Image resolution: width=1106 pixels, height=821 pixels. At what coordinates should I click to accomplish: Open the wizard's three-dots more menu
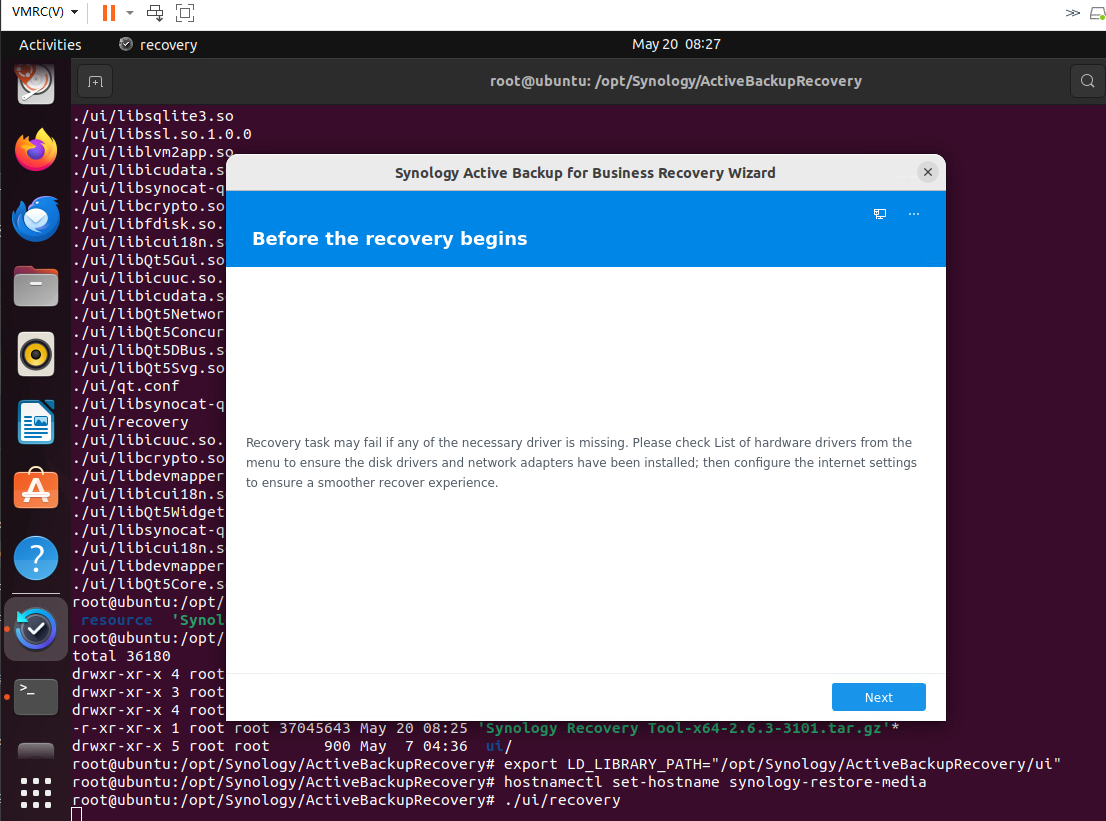click(913, 214)
